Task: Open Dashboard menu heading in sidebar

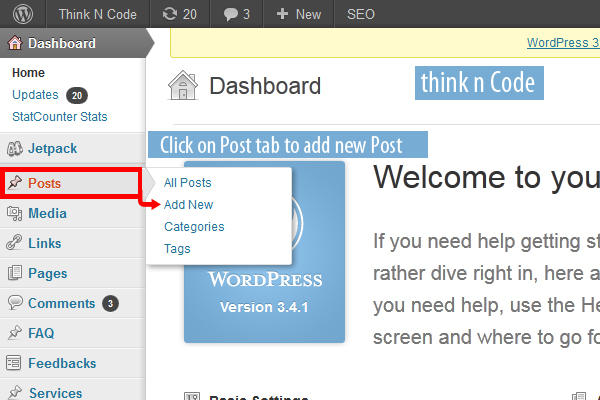Action: 62,43
